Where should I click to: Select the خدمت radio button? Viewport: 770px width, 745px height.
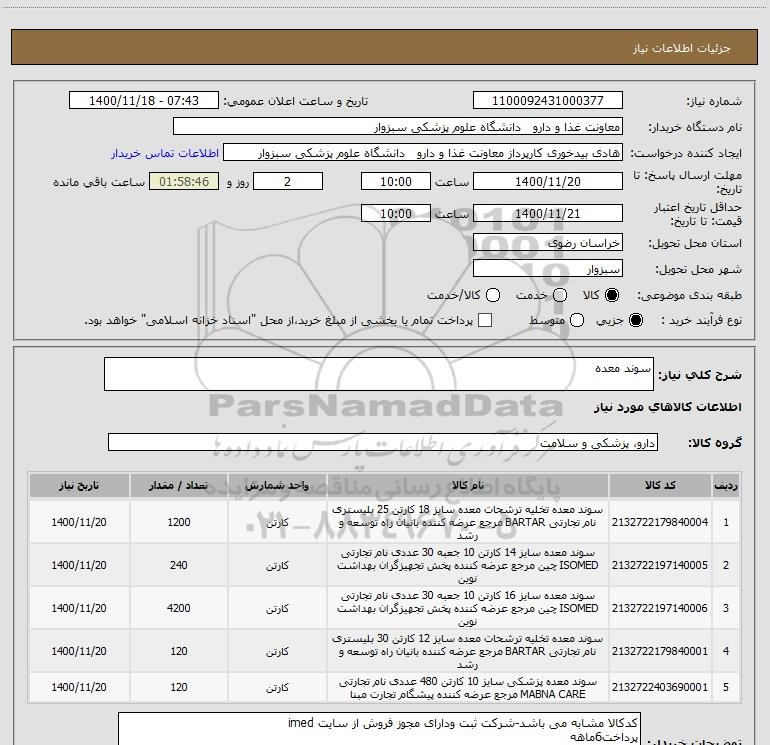tap(560, 295)
